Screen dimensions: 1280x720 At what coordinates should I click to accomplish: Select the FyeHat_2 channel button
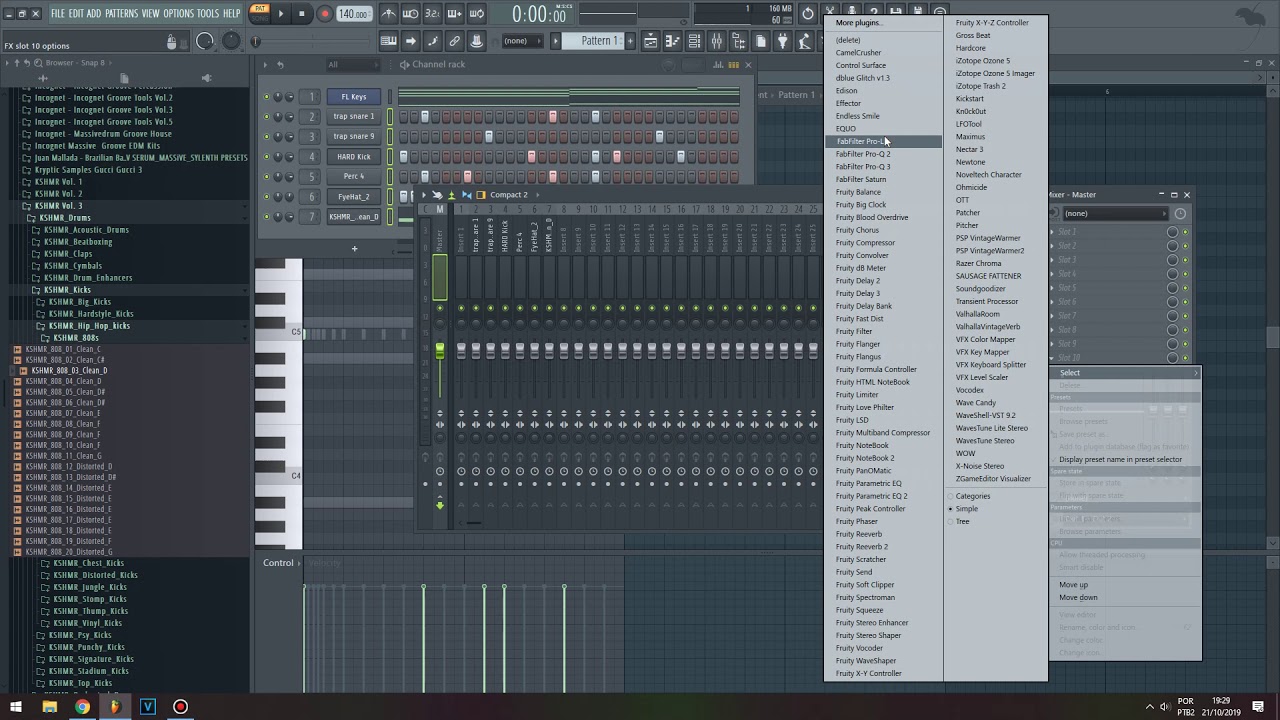click(354, 197)
